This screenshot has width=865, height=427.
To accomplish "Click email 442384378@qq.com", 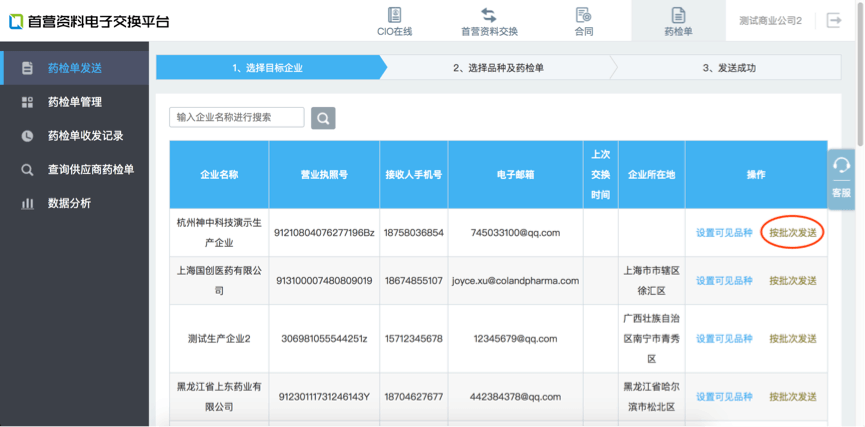I will (516, 397).
